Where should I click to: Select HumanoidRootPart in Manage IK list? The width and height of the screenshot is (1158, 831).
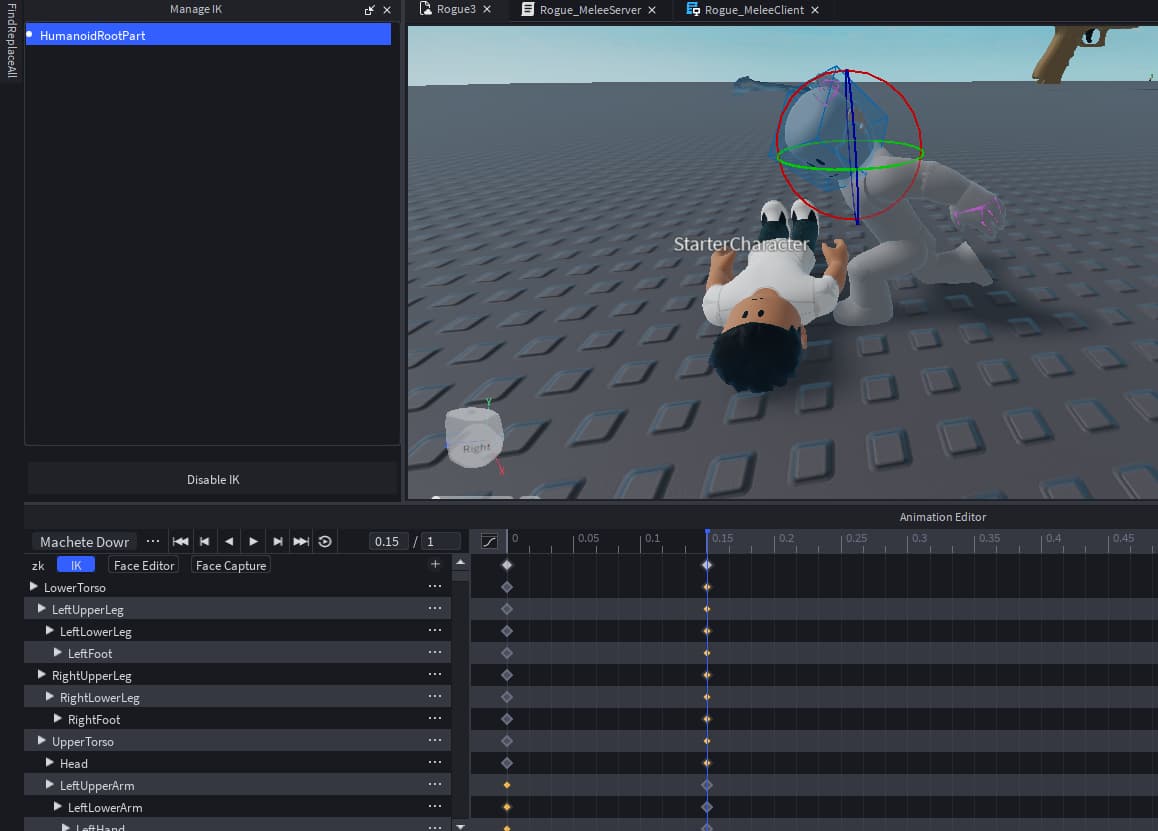coord(208,35)
